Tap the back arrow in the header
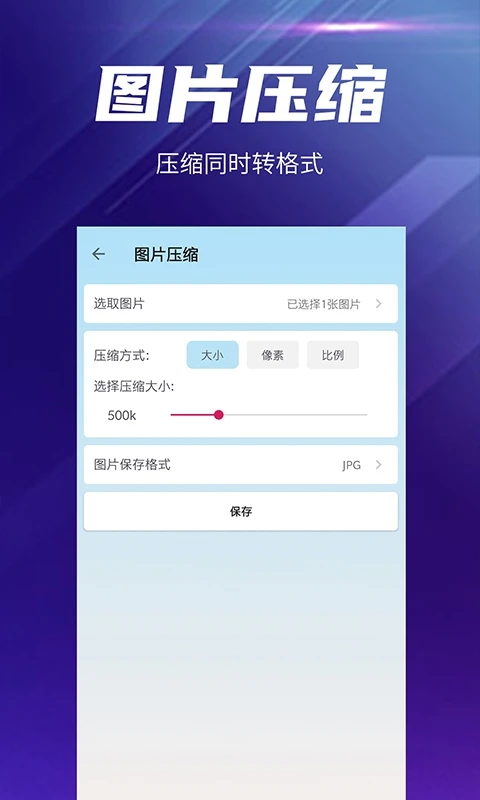480x800 pixels. pos(98,254)
